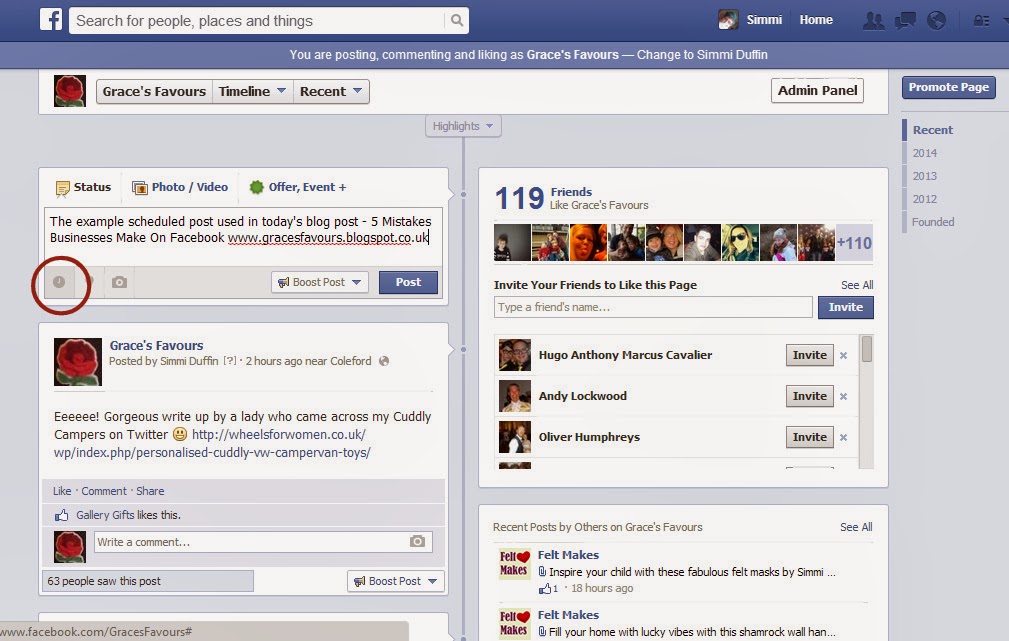Open the notifications globe icon
The width and height of the screenshot is (1009, 641).
click(x=936, y=21)
